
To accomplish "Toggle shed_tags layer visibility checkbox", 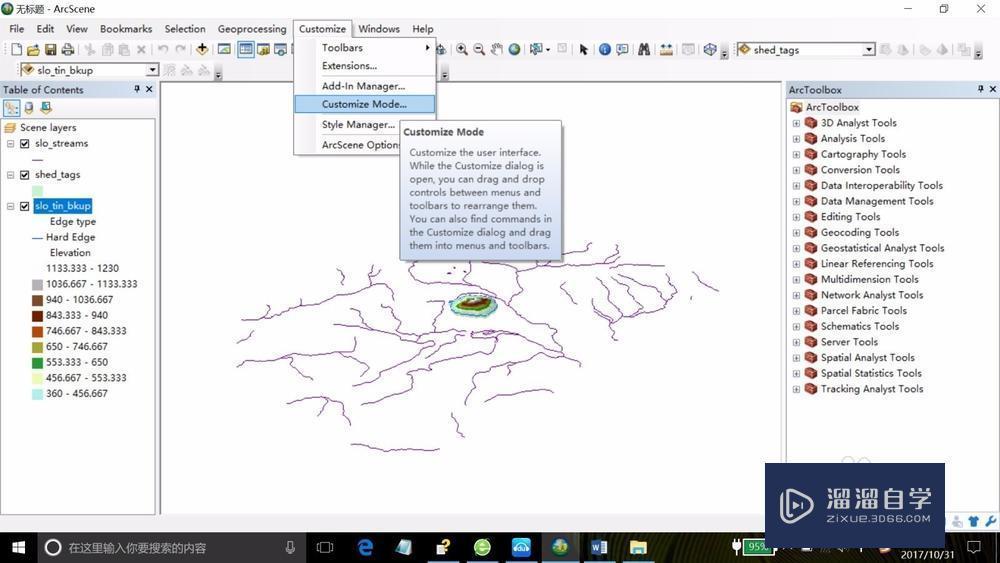I will point(25,175).
